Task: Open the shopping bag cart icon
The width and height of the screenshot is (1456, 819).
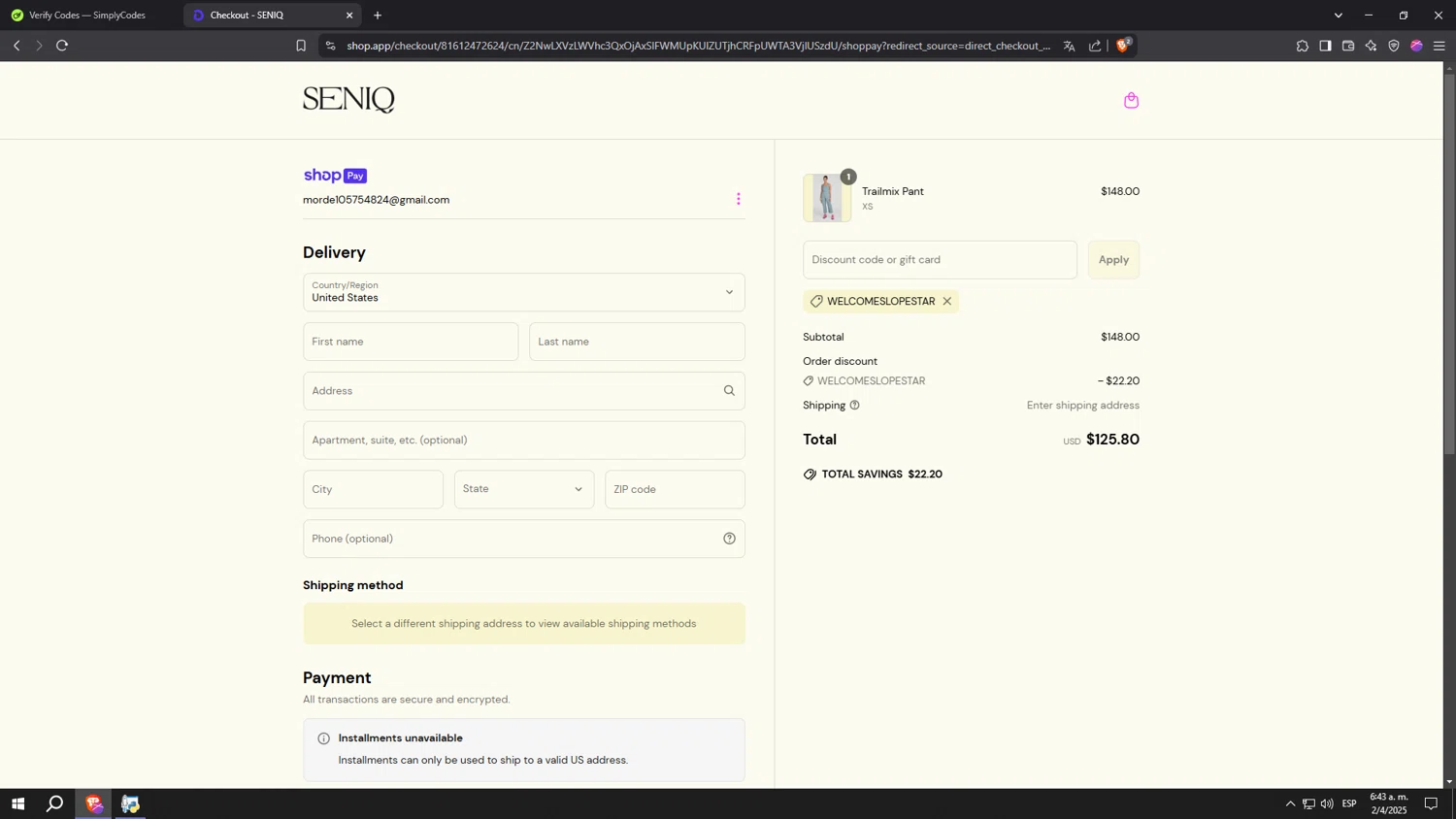Action: point(1131,100)
